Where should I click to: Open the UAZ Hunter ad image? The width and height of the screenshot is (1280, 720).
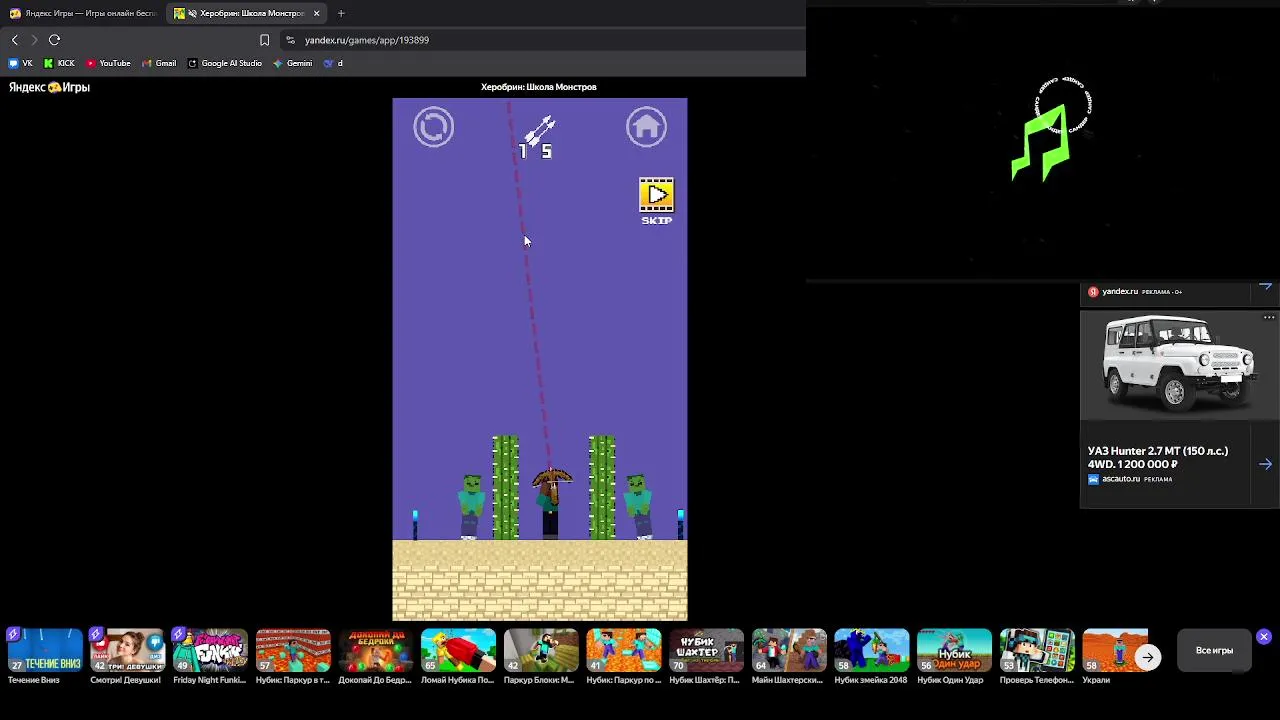click(x=1179, y=364)
